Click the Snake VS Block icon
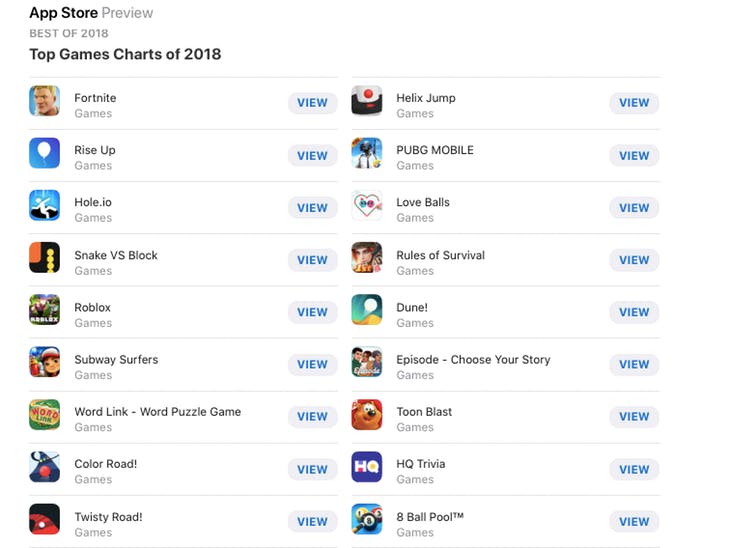This screenshot has width=730, height=548. (x=44, y=258)
